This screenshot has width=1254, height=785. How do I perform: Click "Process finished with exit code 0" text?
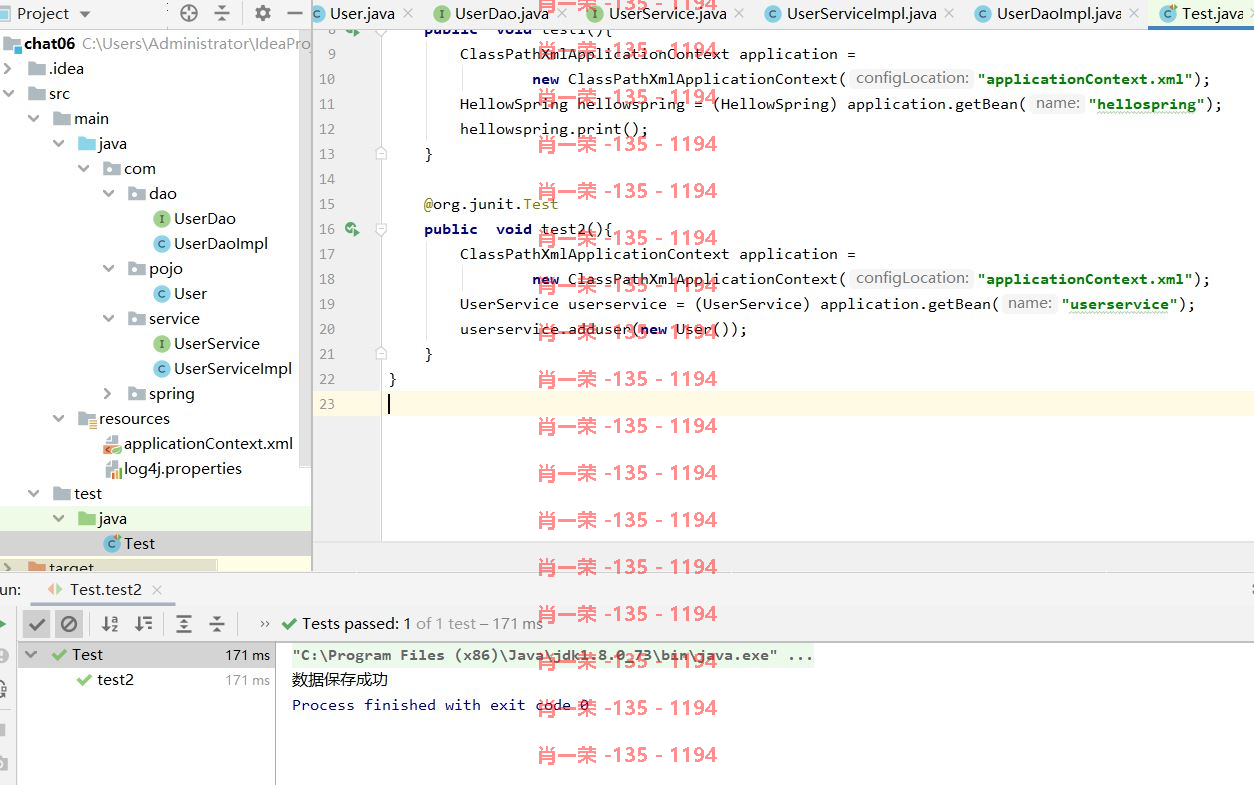pyautogui.click(x=440, y=705)
